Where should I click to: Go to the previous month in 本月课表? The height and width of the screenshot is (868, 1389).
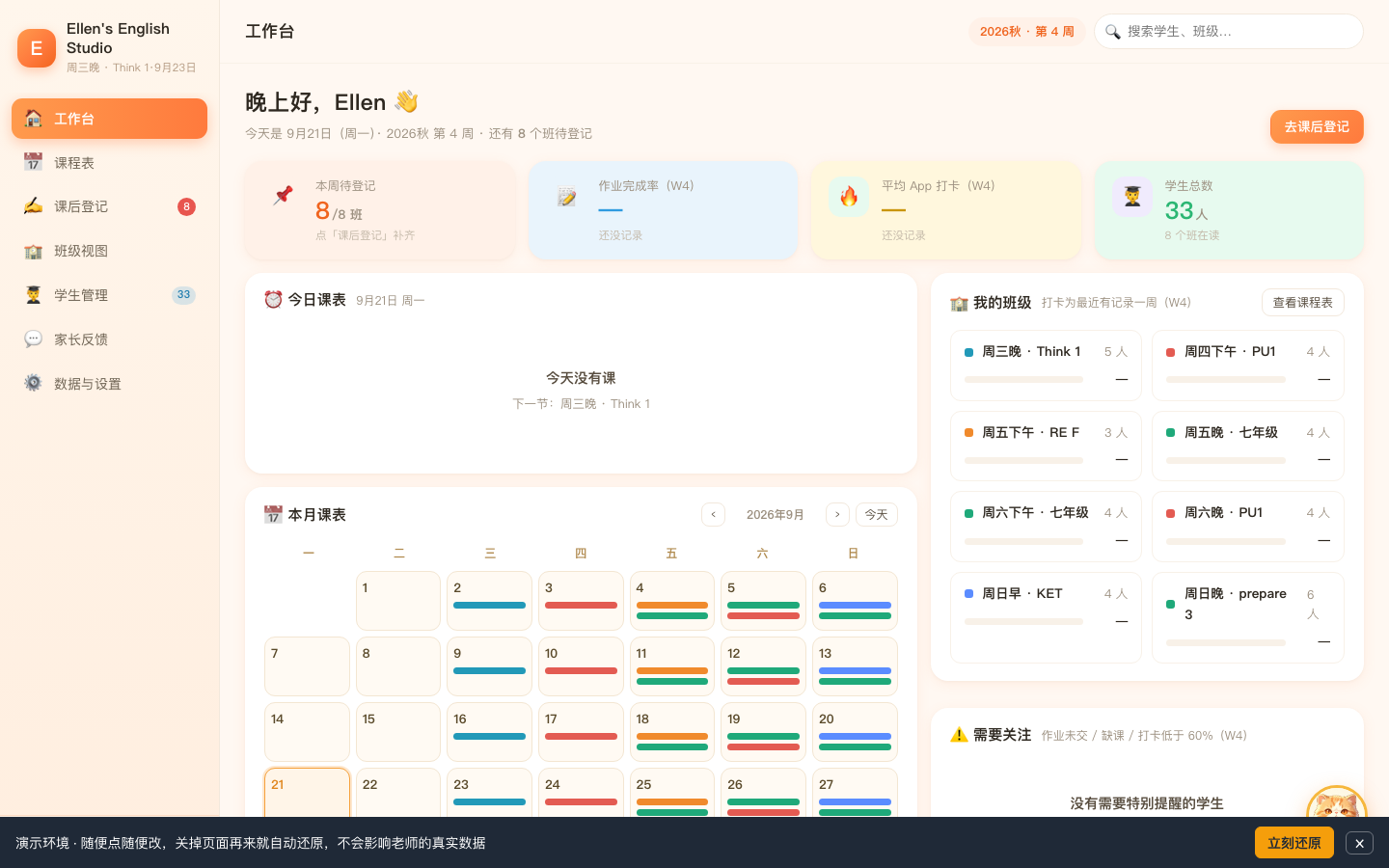713,515
